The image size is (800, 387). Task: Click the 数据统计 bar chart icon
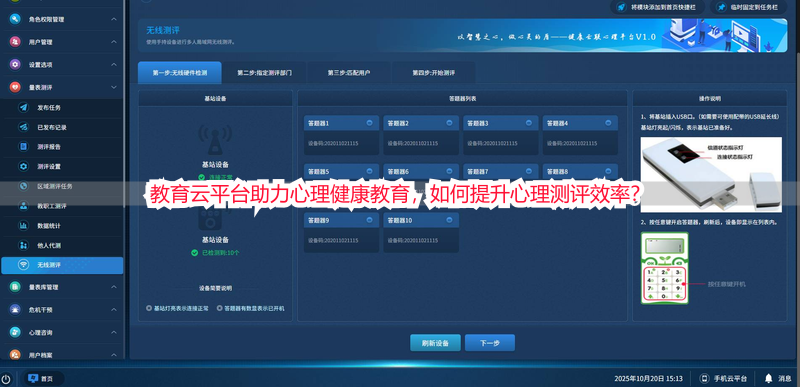pos(23,225)
